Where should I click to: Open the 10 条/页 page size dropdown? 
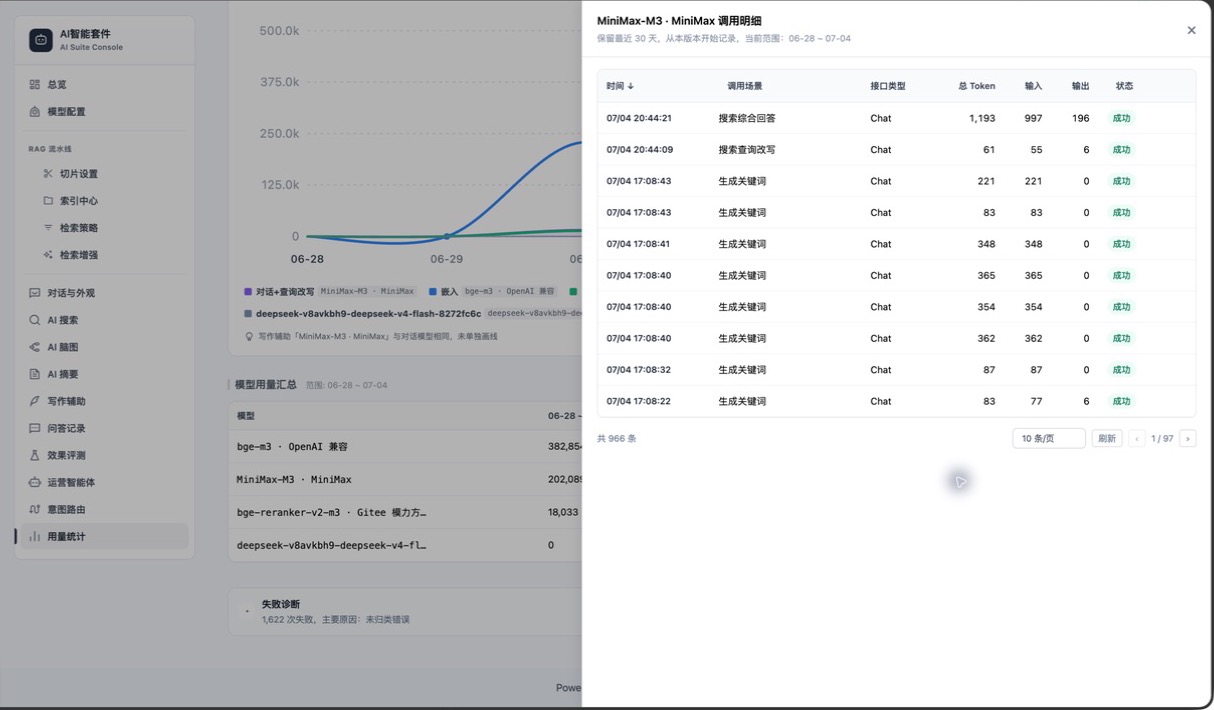[x=1049, y=438]
